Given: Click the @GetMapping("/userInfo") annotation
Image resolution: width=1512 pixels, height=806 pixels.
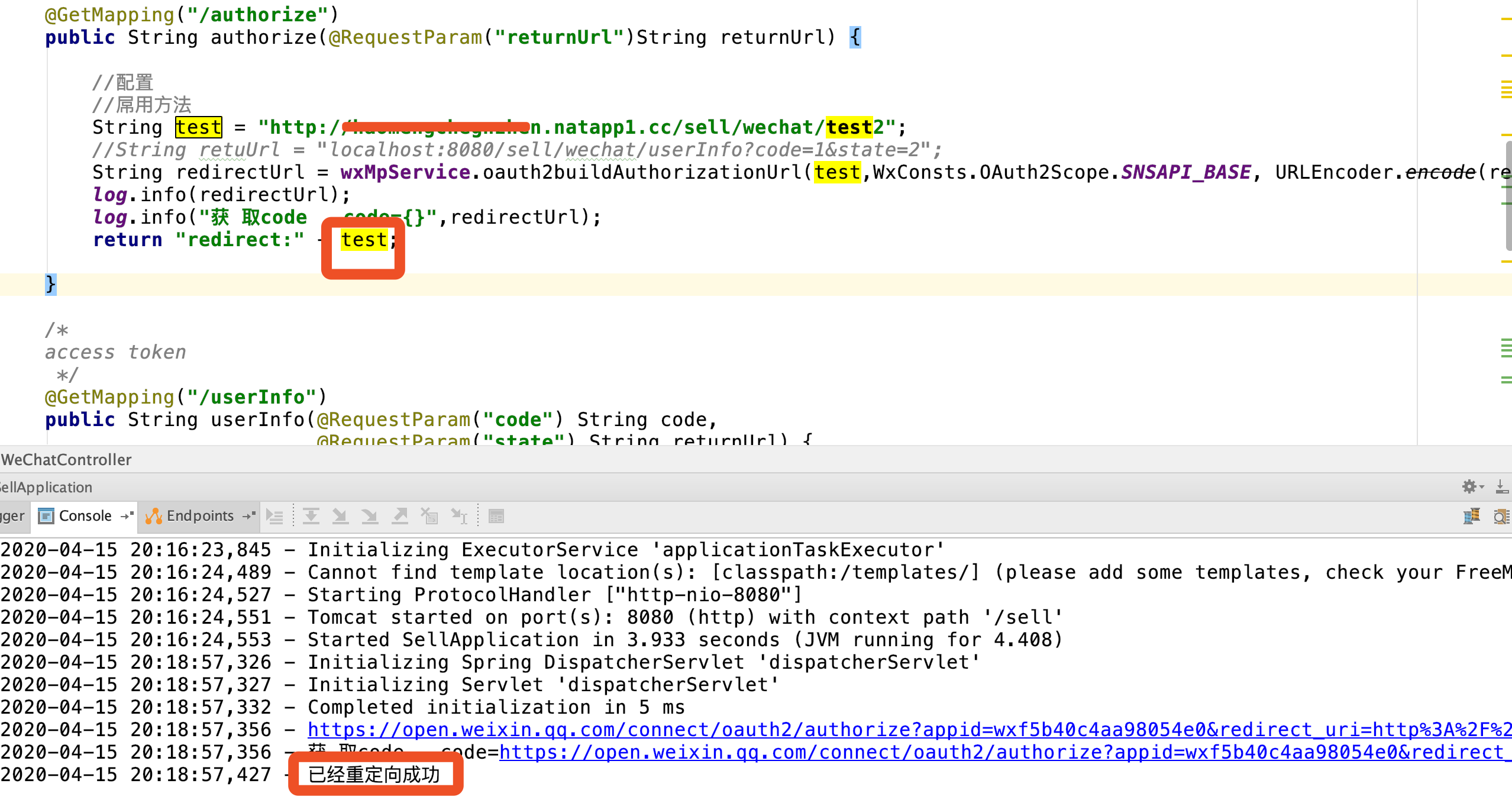Looking at the screenshot, I should (x=186, y=396).
